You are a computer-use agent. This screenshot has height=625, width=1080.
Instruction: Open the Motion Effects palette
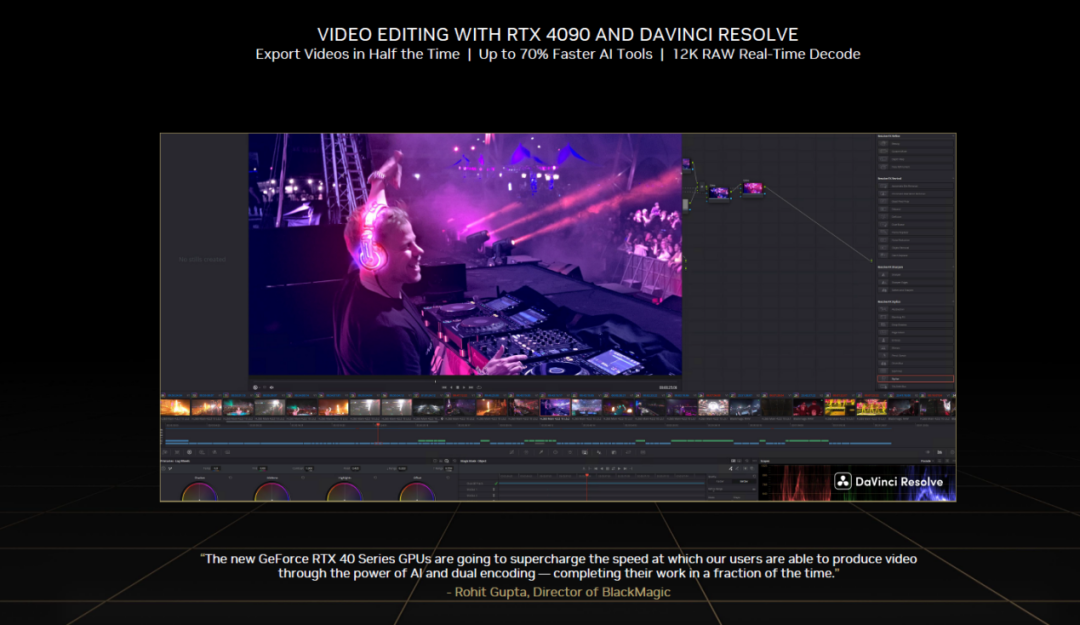pos(227,452)
